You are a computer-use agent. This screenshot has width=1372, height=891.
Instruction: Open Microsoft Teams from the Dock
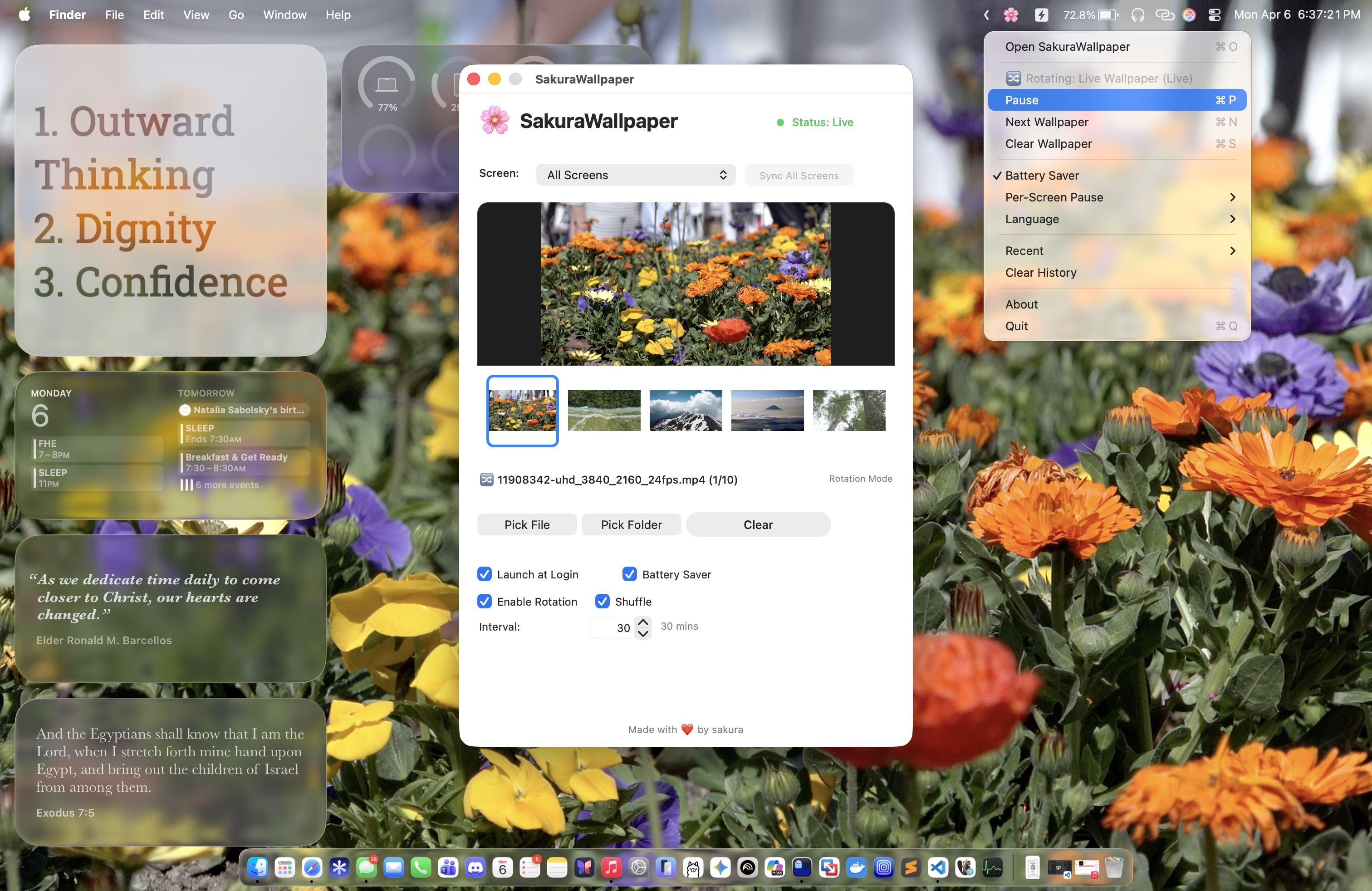tap(448, 867)
